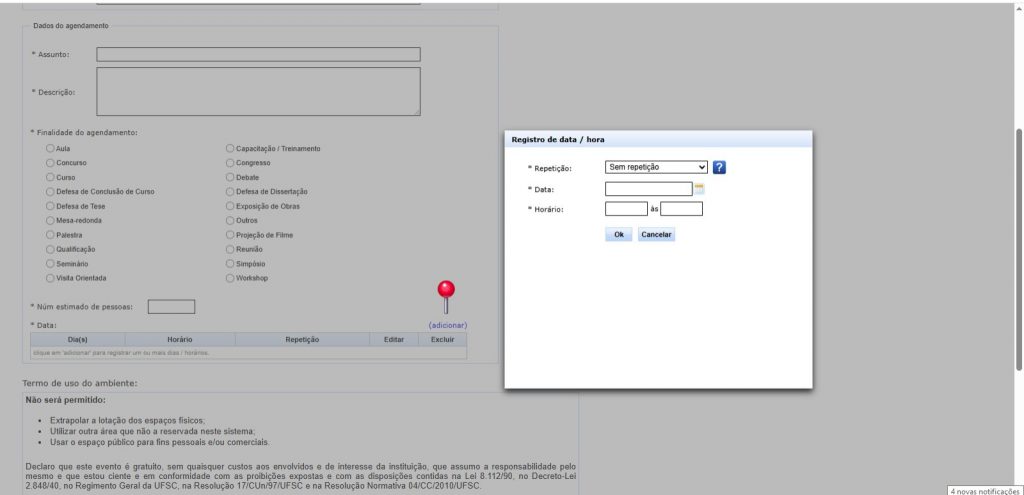This screenshot has width=1024, height=495.
Task: Open the calendar date picker icon
Action: coord(699,188)
